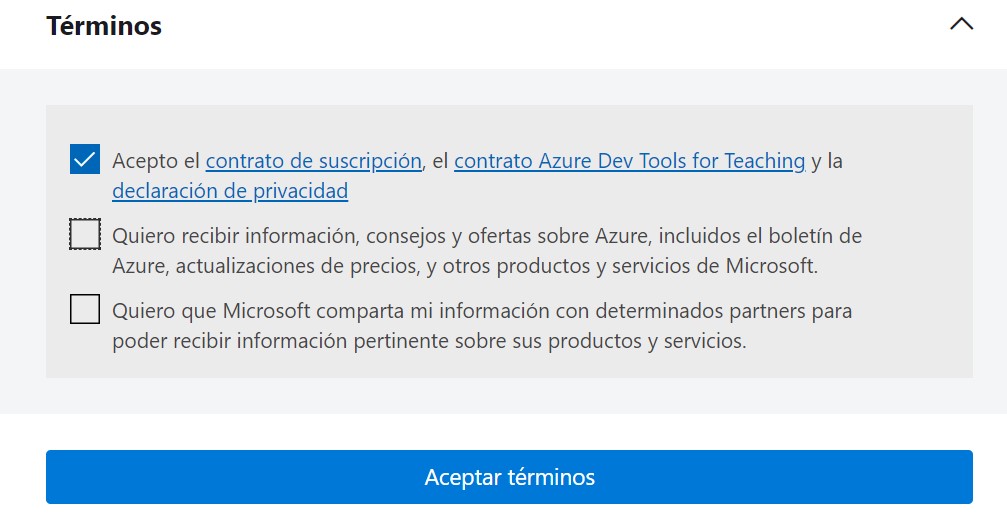Click the 'Acepto el' label text
The width and height of the screenshot is (1007, 517).
tap(156, 161)
